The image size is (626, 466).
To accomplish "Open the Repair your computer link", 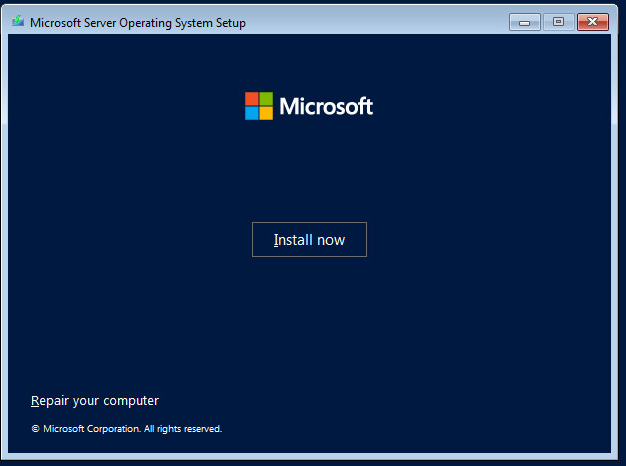I will pyautogui.click(x=95, y=401).
